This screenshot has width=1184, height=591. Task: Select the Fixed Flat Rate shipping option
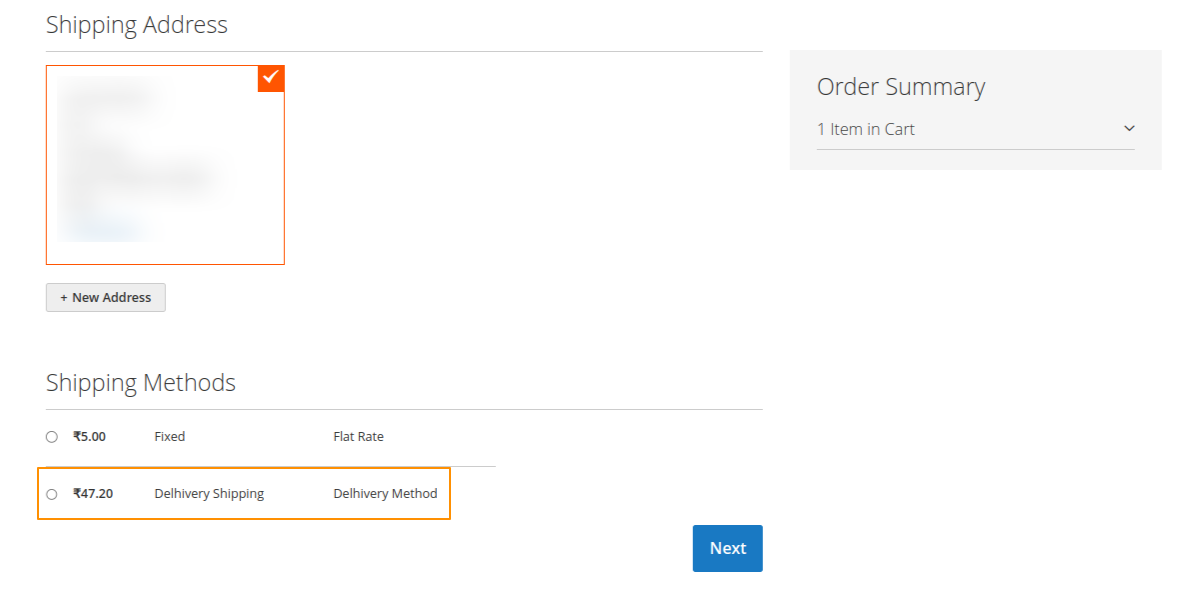(x=51, y=436)
